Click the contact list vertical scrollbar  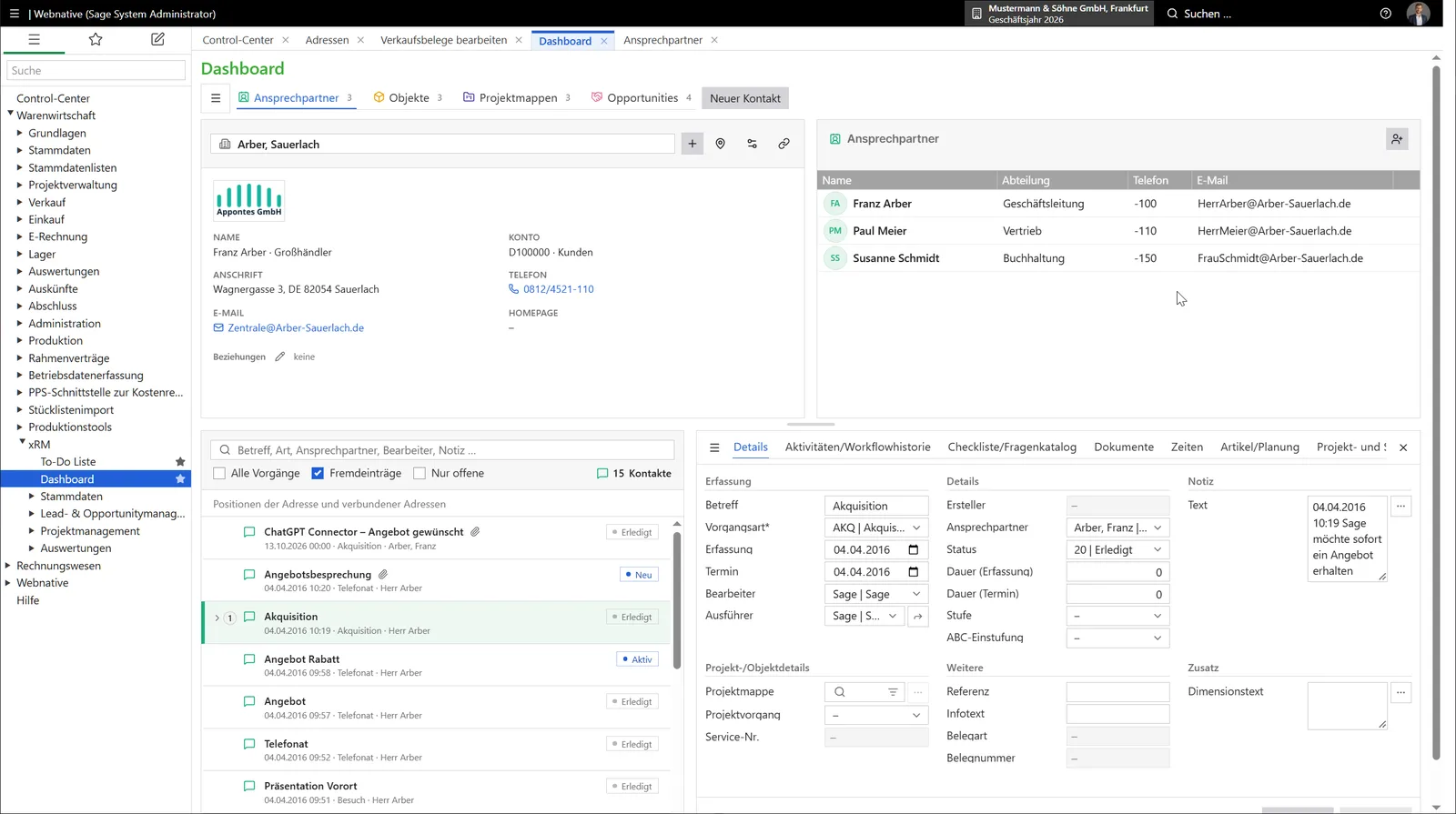click(x=677, y=600)
